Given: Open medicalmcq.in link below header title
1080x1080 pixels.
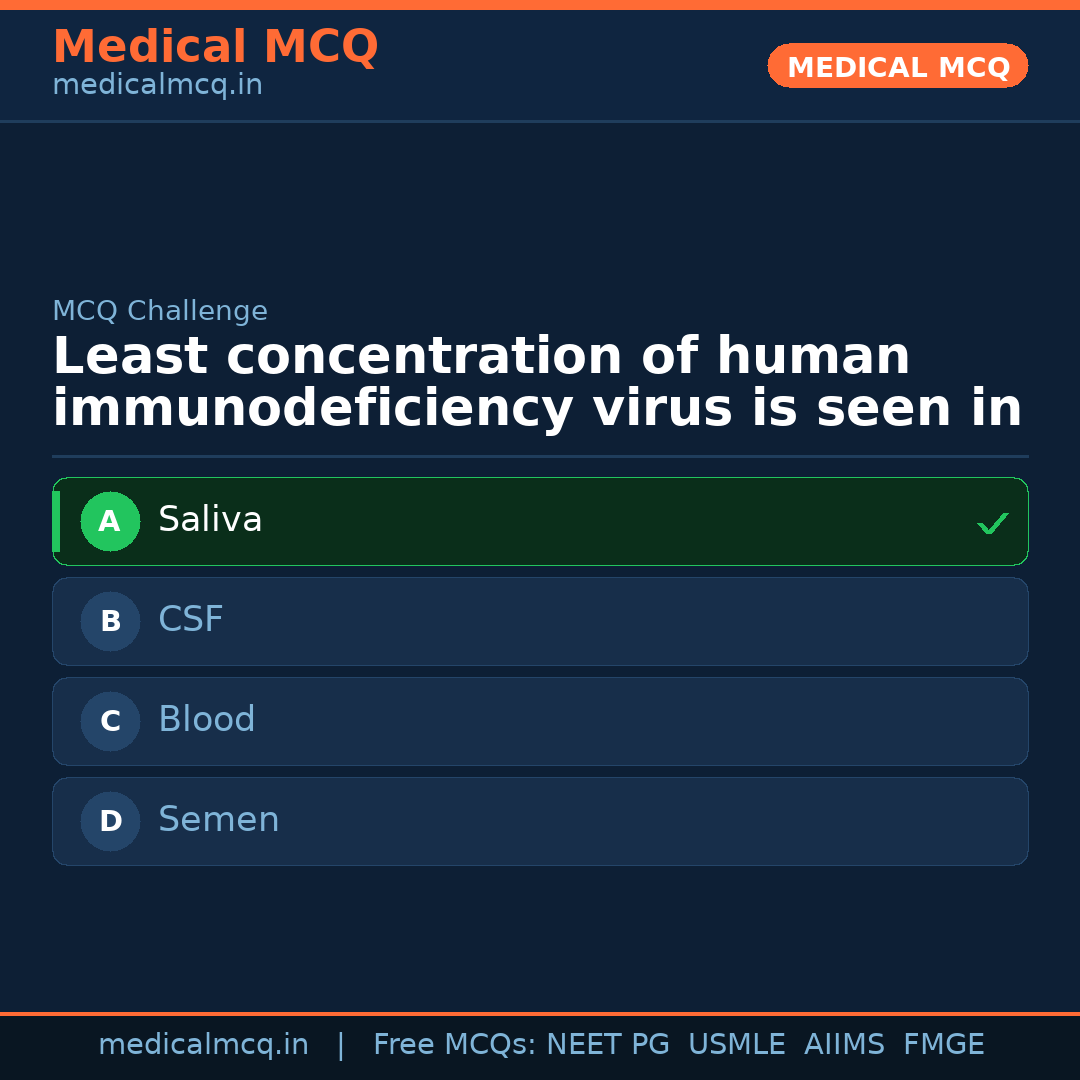Looking at the screenshot, I should (x=157, y=86).
